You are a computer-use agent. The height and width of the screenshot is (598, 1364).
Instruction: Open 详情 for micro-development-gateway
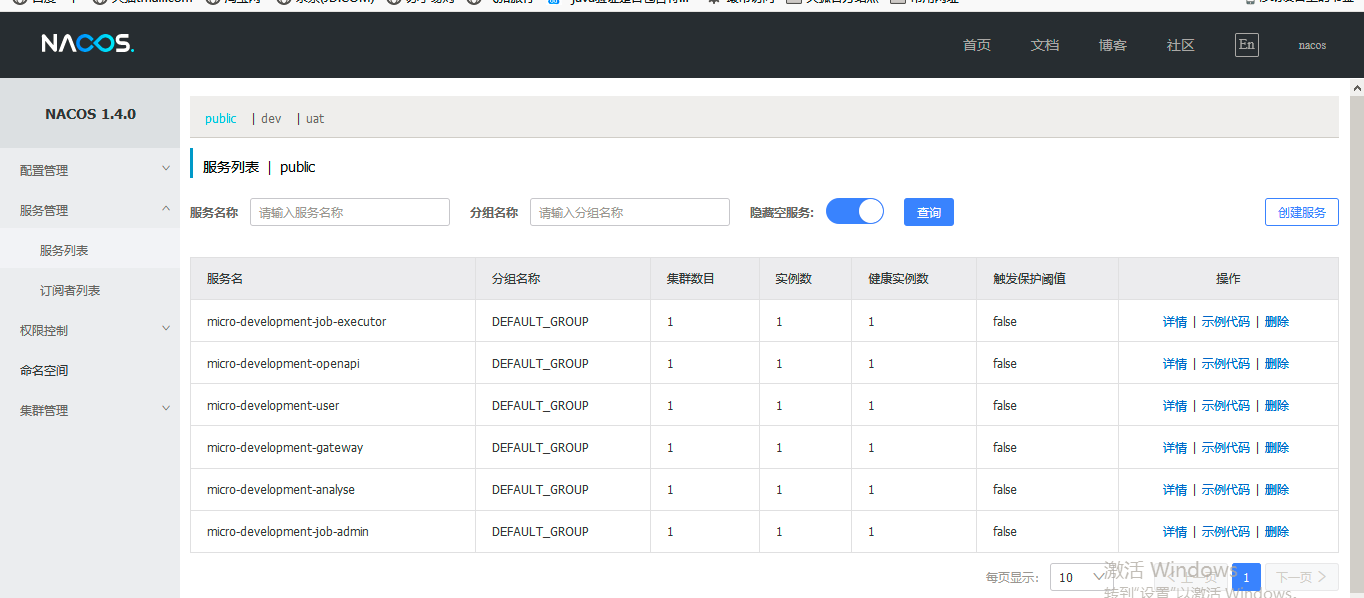[x=1175, y=448]
